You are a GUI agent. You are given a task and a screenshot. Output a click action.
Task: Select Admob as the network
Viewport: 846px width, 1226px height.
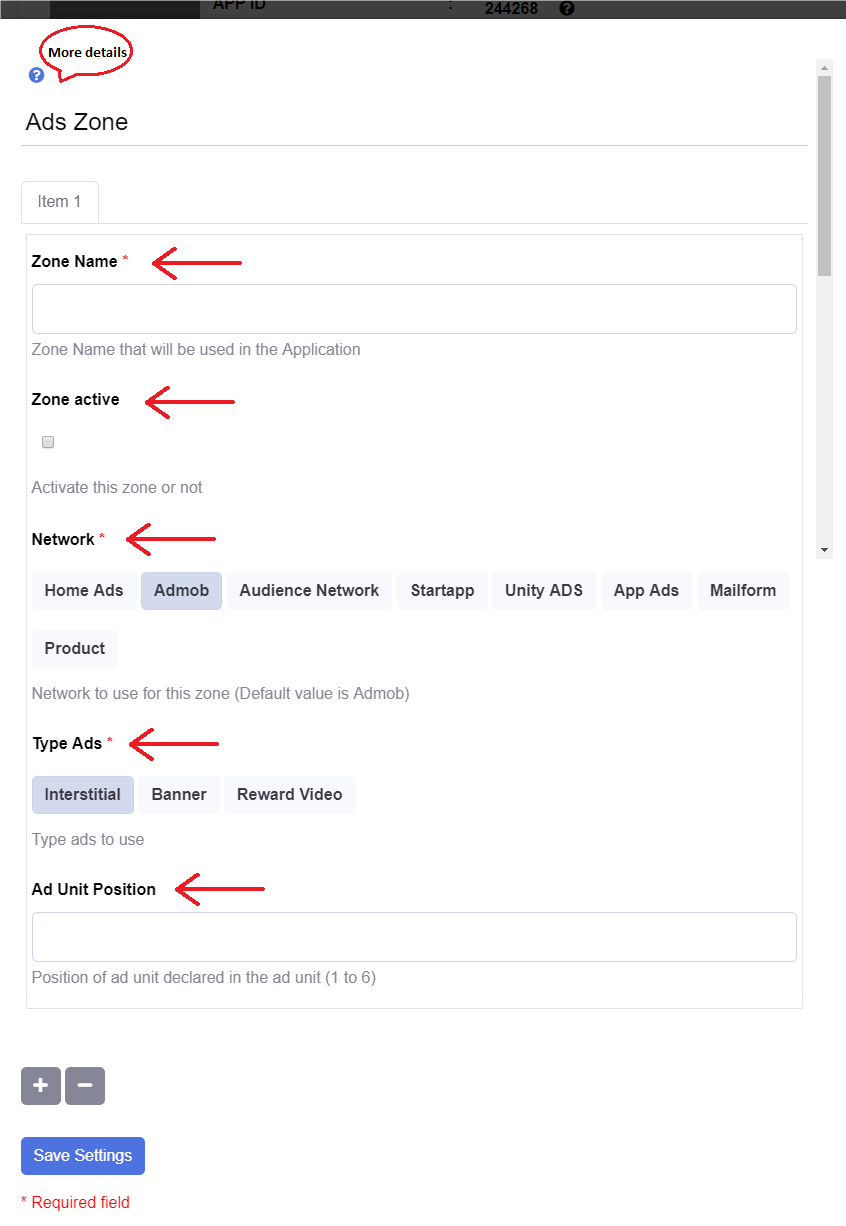click(181, 591)
